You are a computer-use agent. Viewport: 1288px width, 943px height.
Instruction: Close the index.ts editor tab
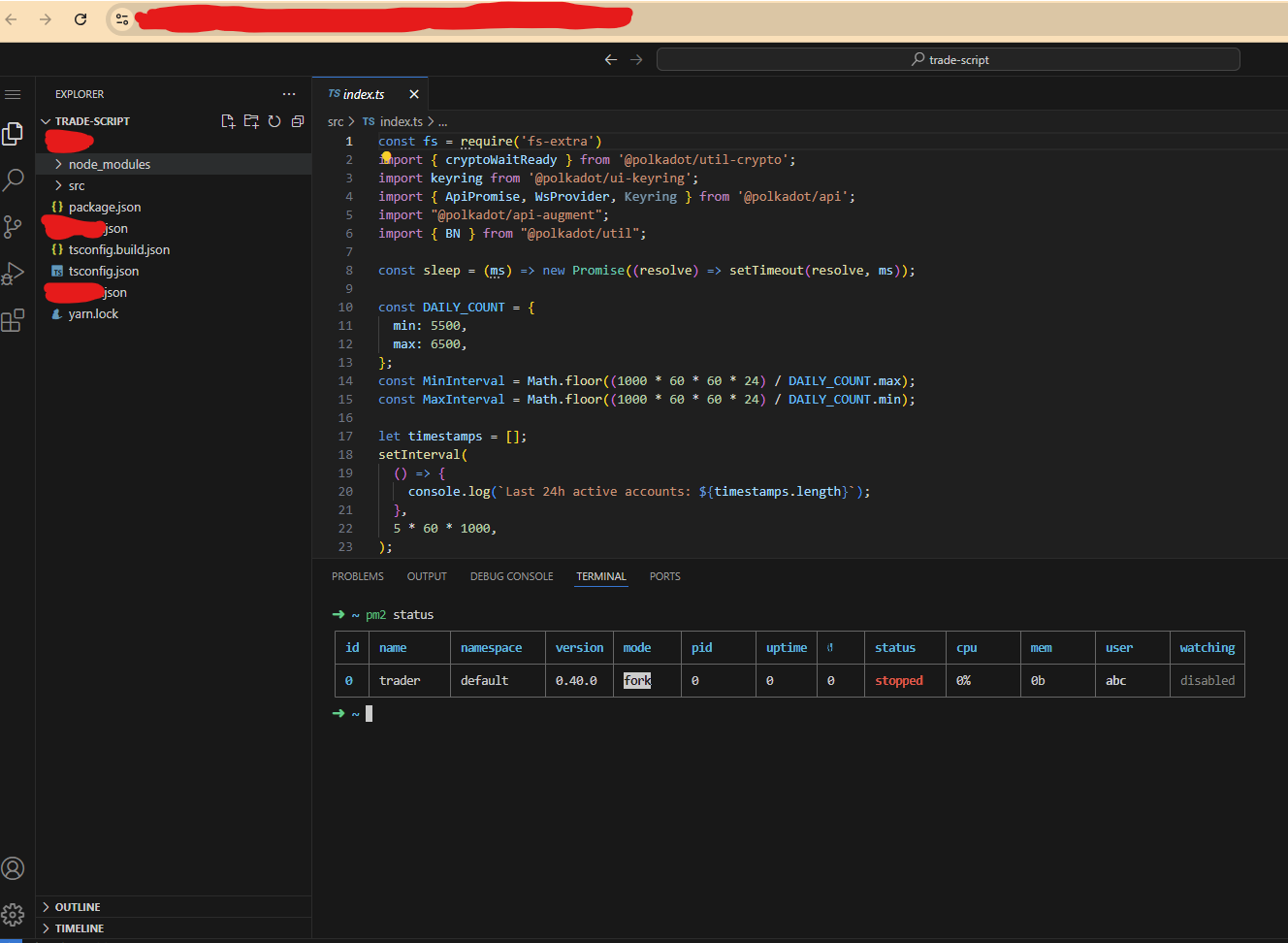(x=414, y=94)
